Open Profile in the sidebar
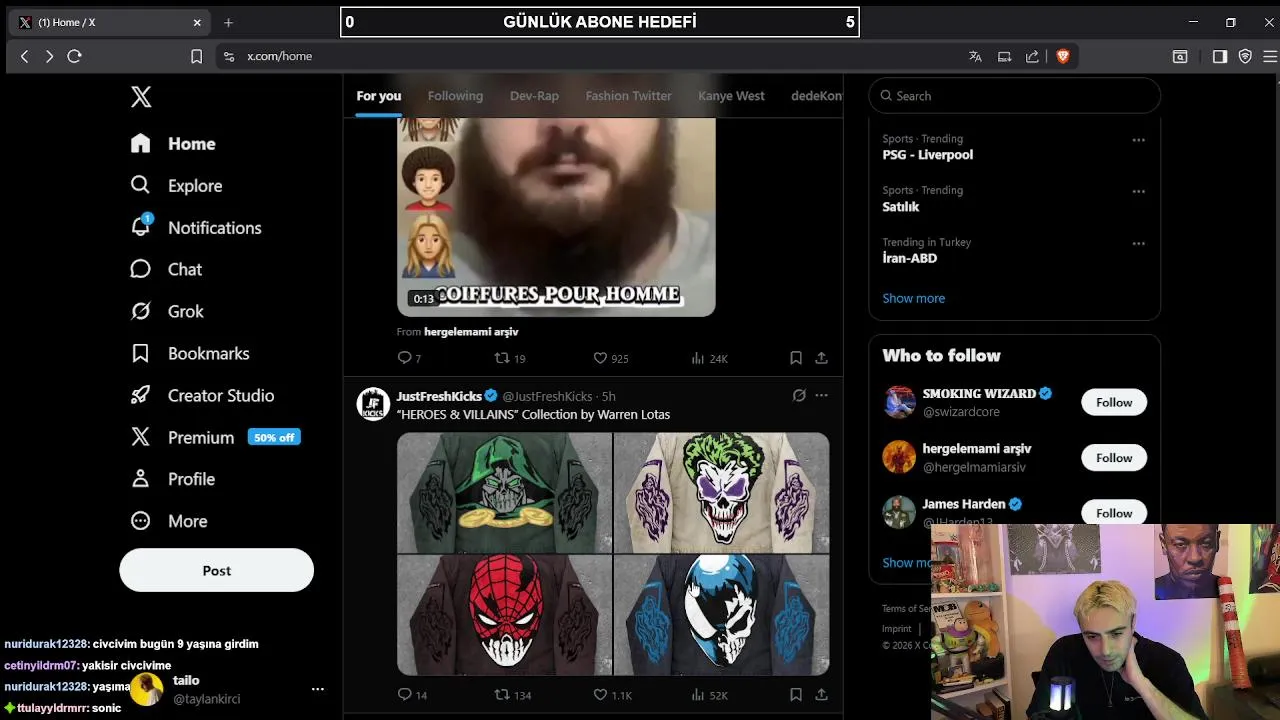 coord(173,480)
